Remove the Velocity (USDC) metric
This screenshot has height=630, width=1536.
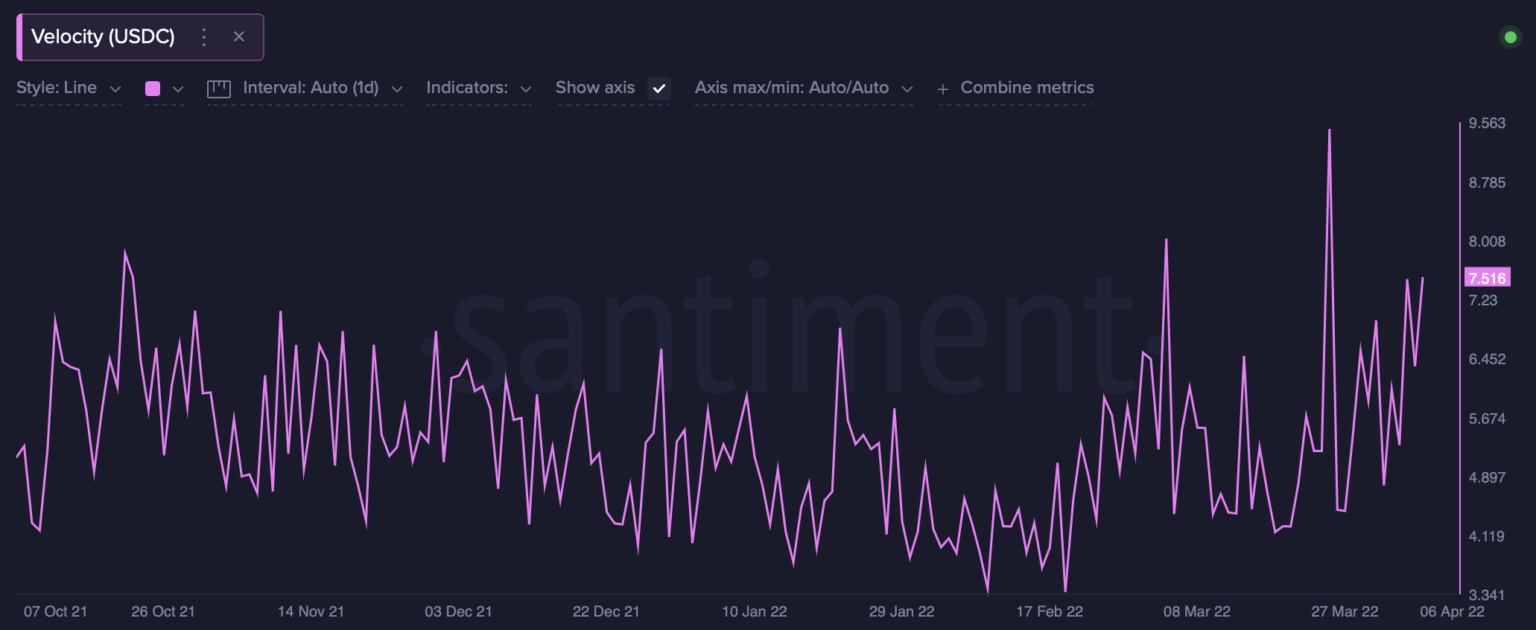coord(239,37)
